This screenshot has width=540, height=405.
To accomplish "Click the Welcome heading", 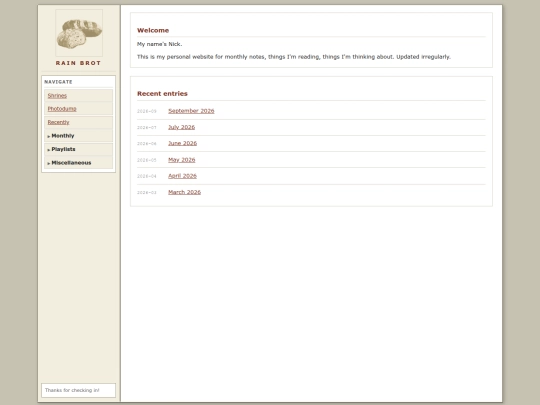I will (x=153, y=30).
